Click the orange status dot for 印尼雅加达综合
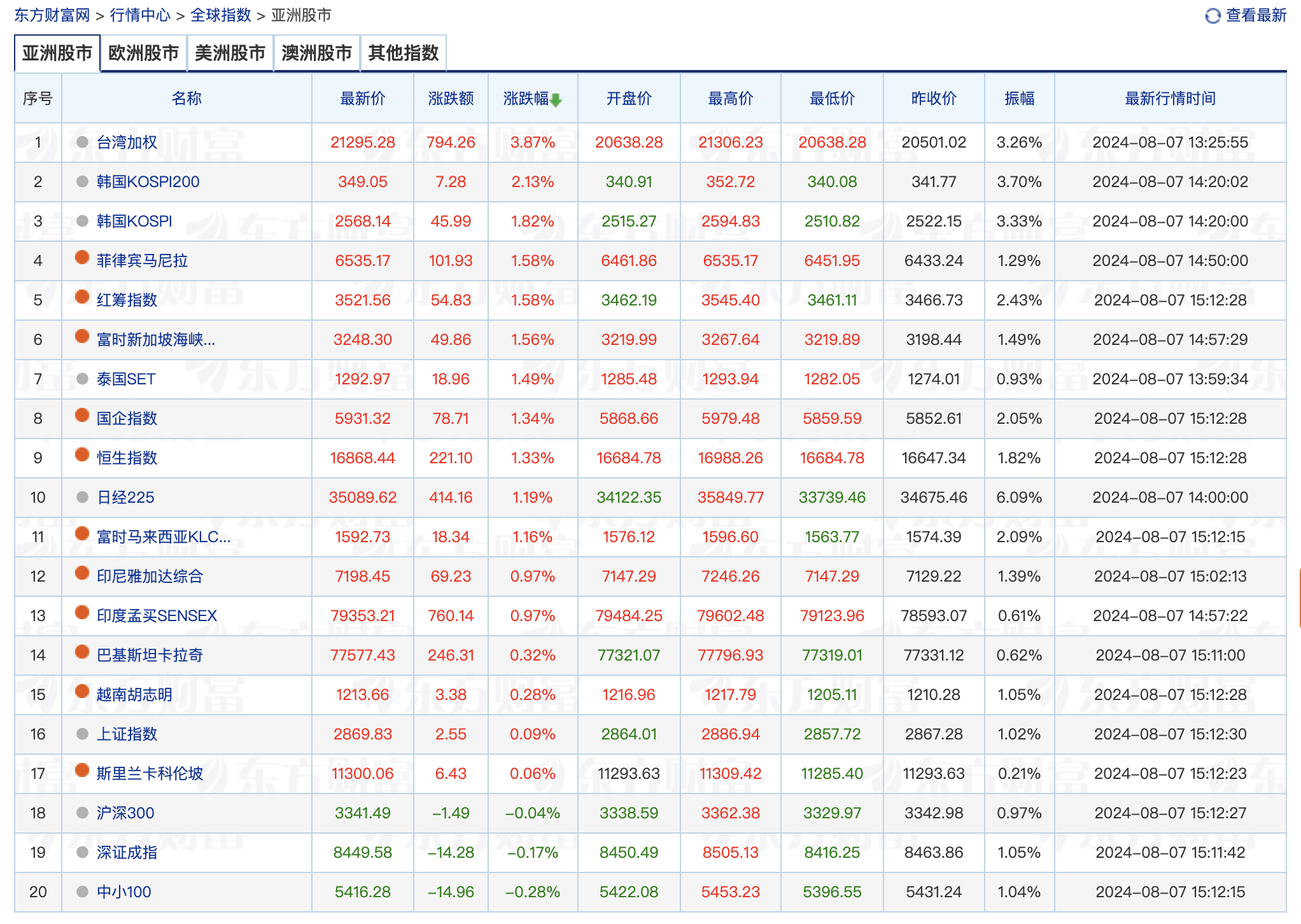1301x924 pixels. point(82,573)
